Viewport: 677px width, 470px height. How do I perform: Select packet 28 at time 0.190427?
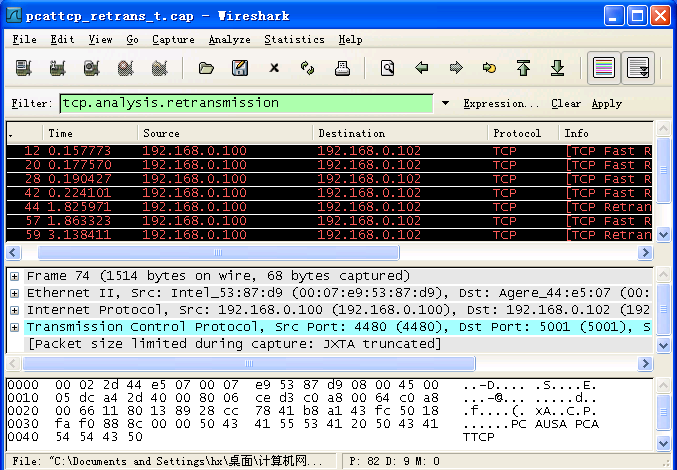point(329,179)
